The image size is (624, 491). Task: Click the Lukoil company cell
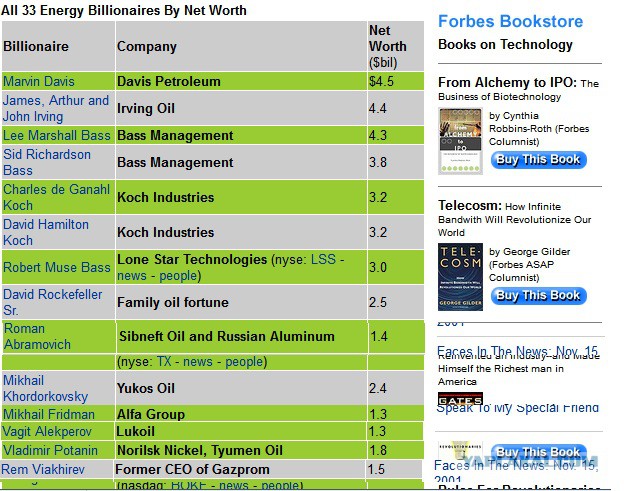[x=240, y=431]
